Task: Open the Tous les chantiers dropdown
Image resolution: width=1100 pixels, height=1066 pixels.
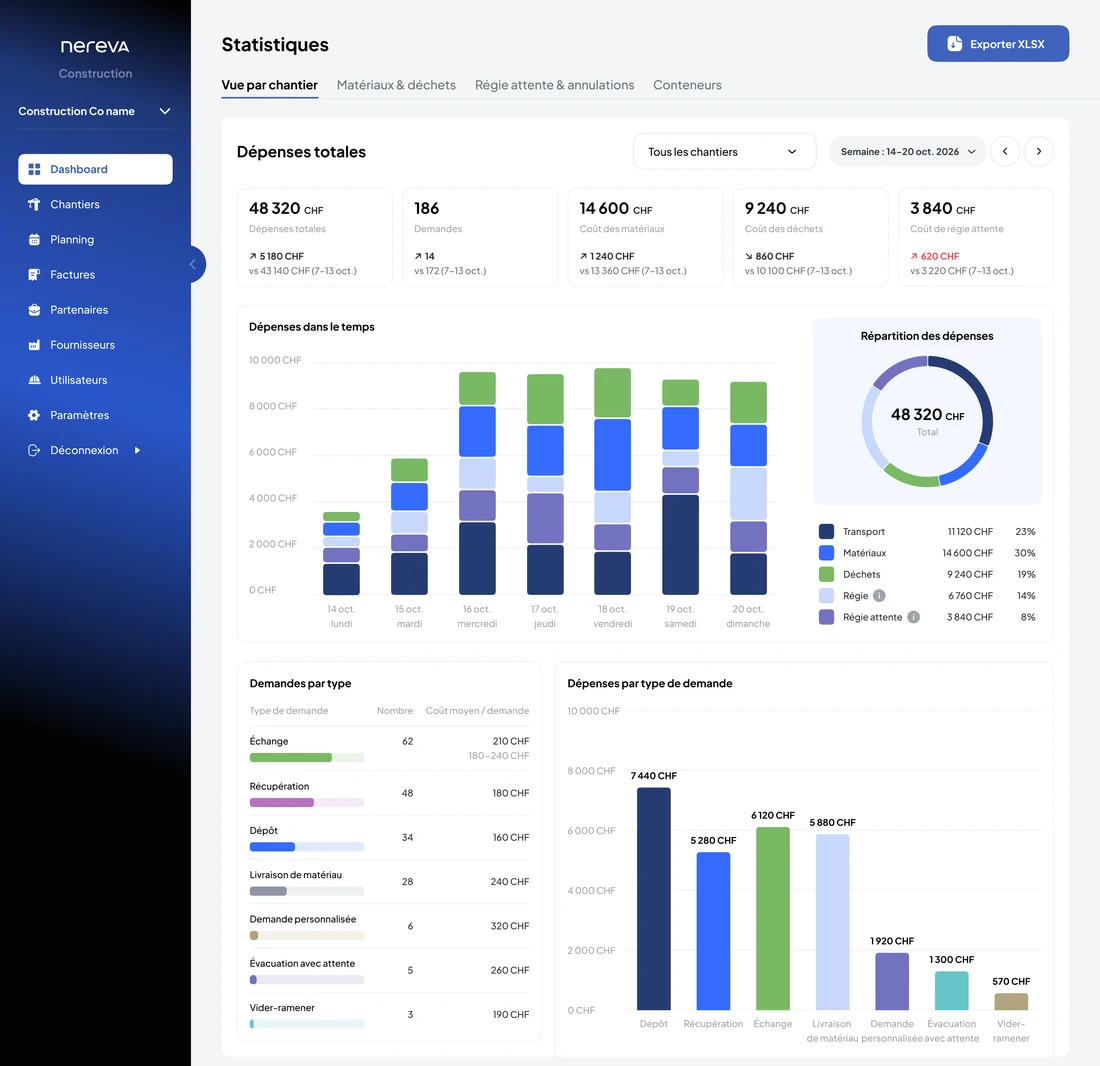Action: pos(725,151)
